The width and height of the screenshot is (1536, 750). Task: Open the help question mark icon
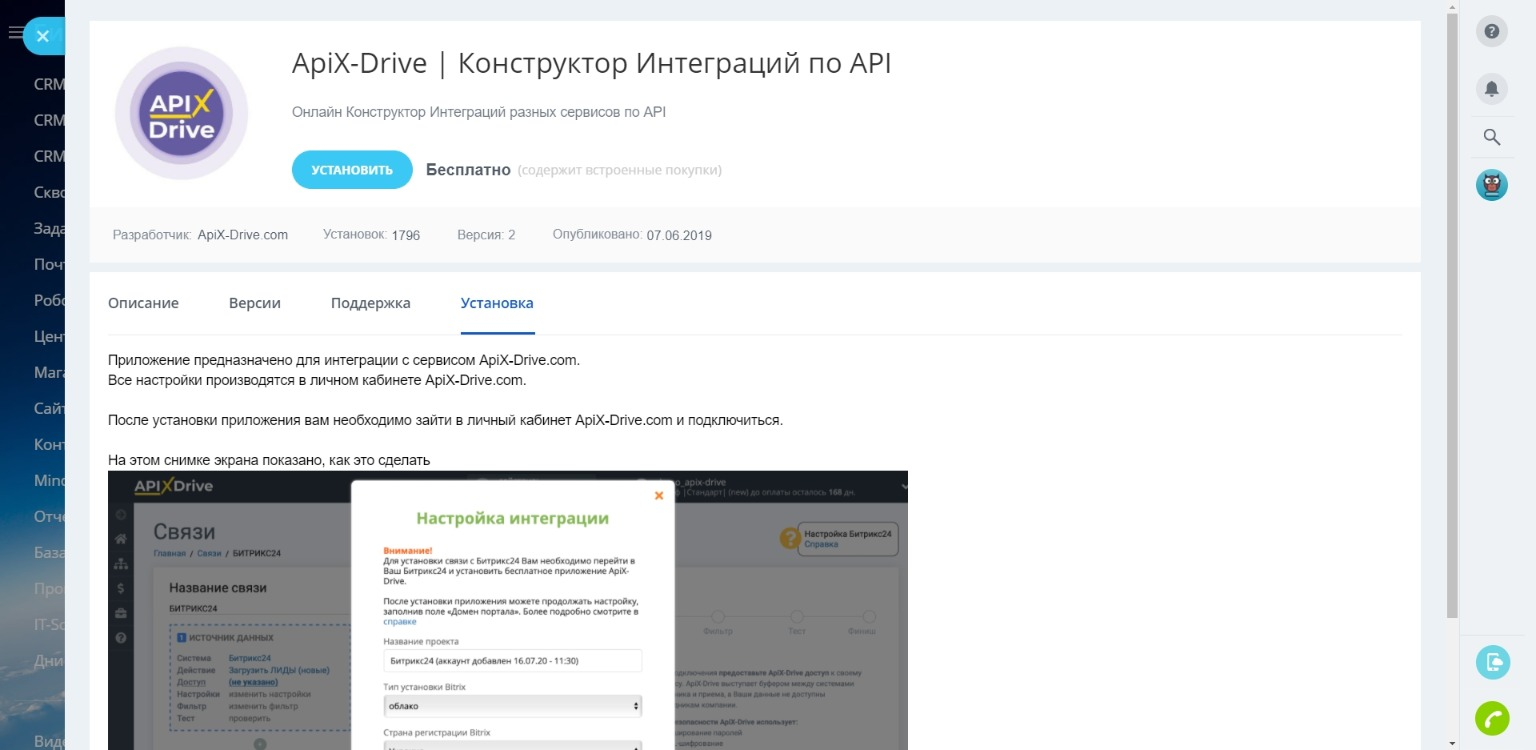[1491, 31]
